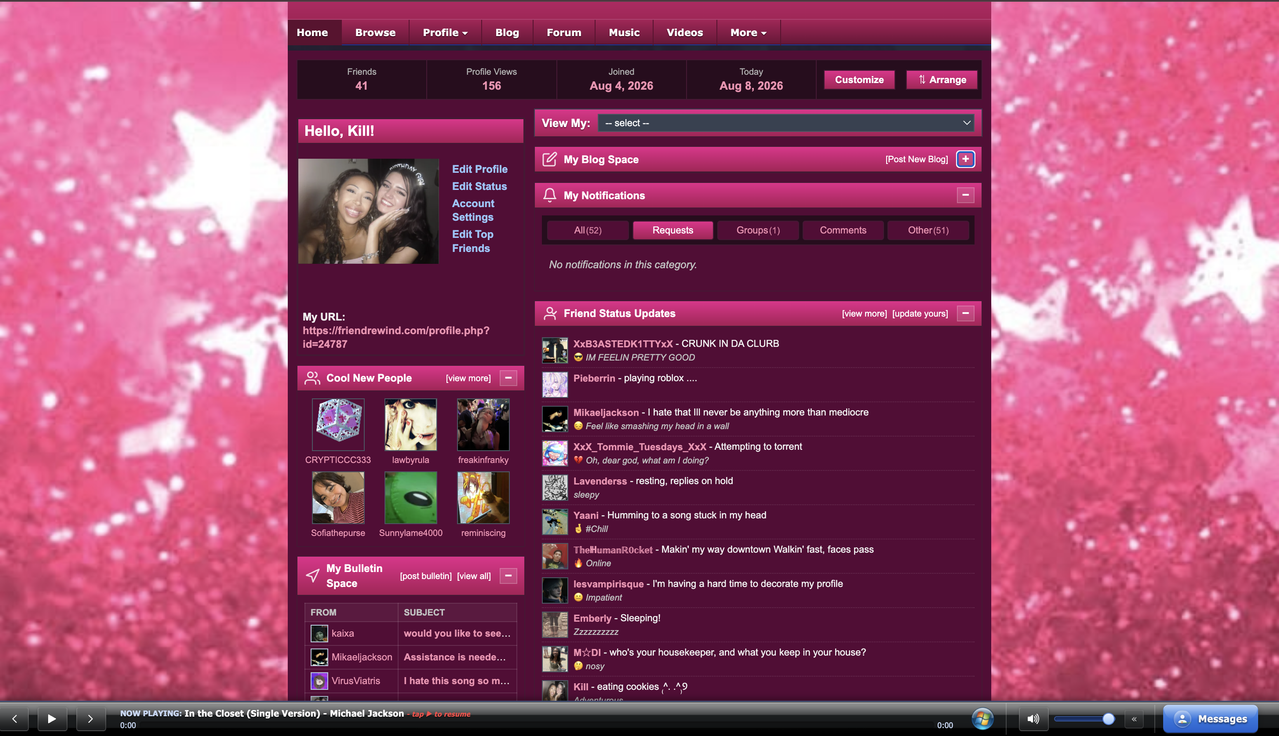Screen dimensions: 1279x736
Task: Click view all bulletins link
Action: (474, 576)
